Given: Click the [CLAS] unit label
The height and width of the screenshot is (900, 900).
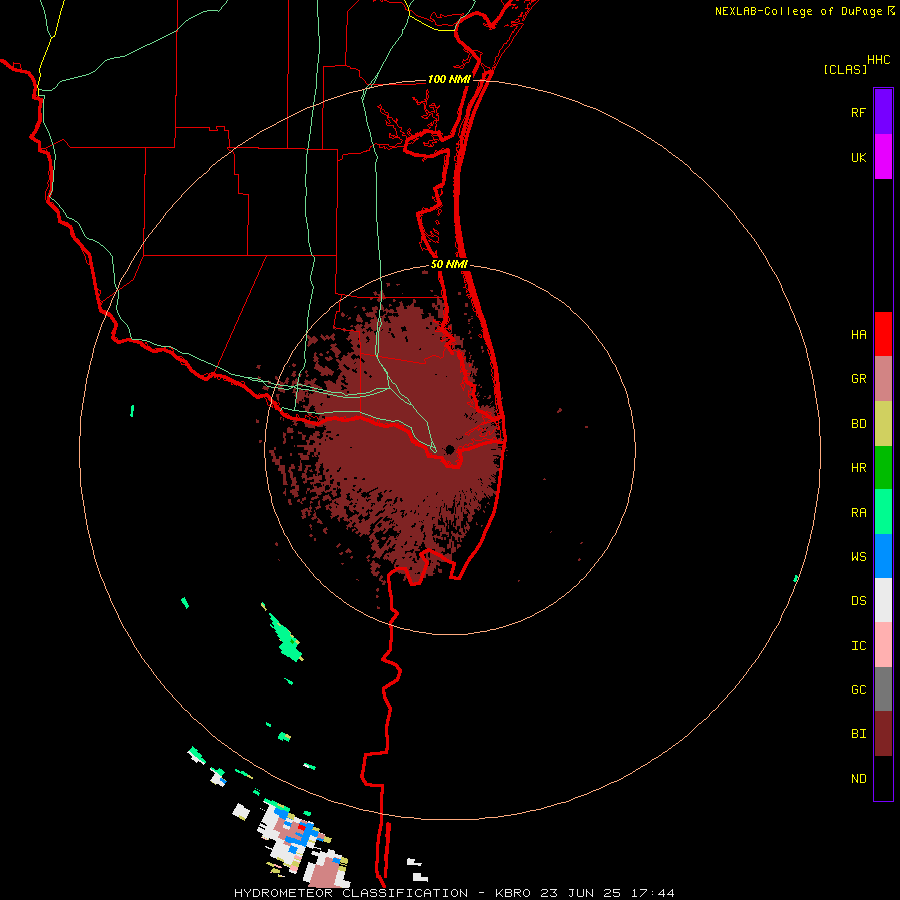Looking at the screenshot, I should 844,70.
